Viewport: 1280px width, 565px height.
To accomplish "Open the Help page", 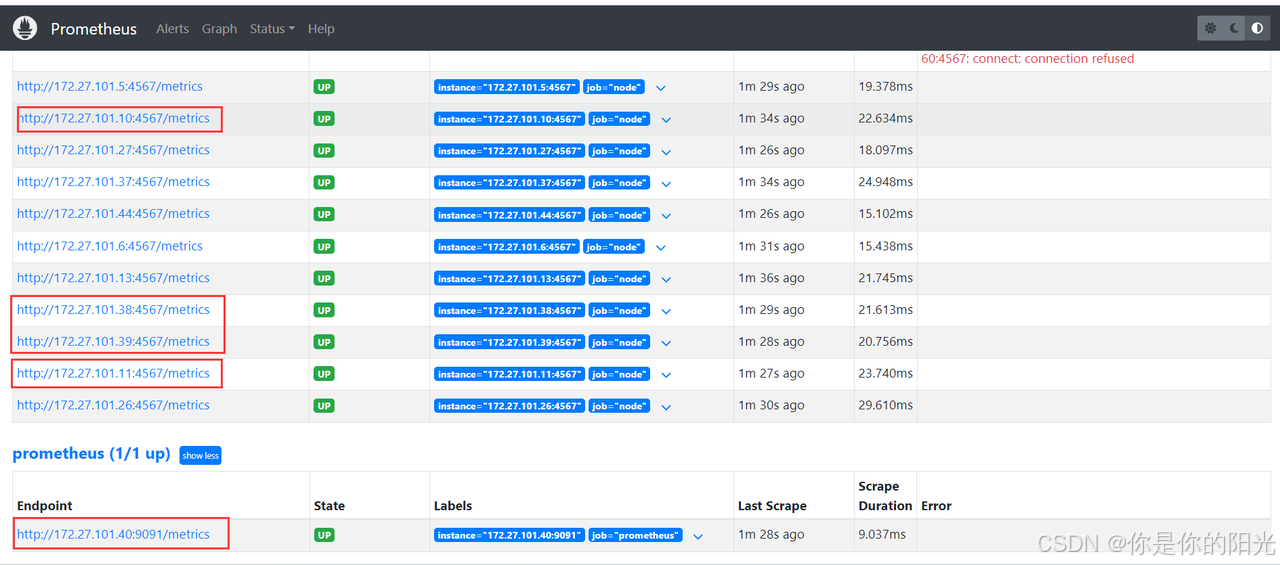I will tap(321, 29).
